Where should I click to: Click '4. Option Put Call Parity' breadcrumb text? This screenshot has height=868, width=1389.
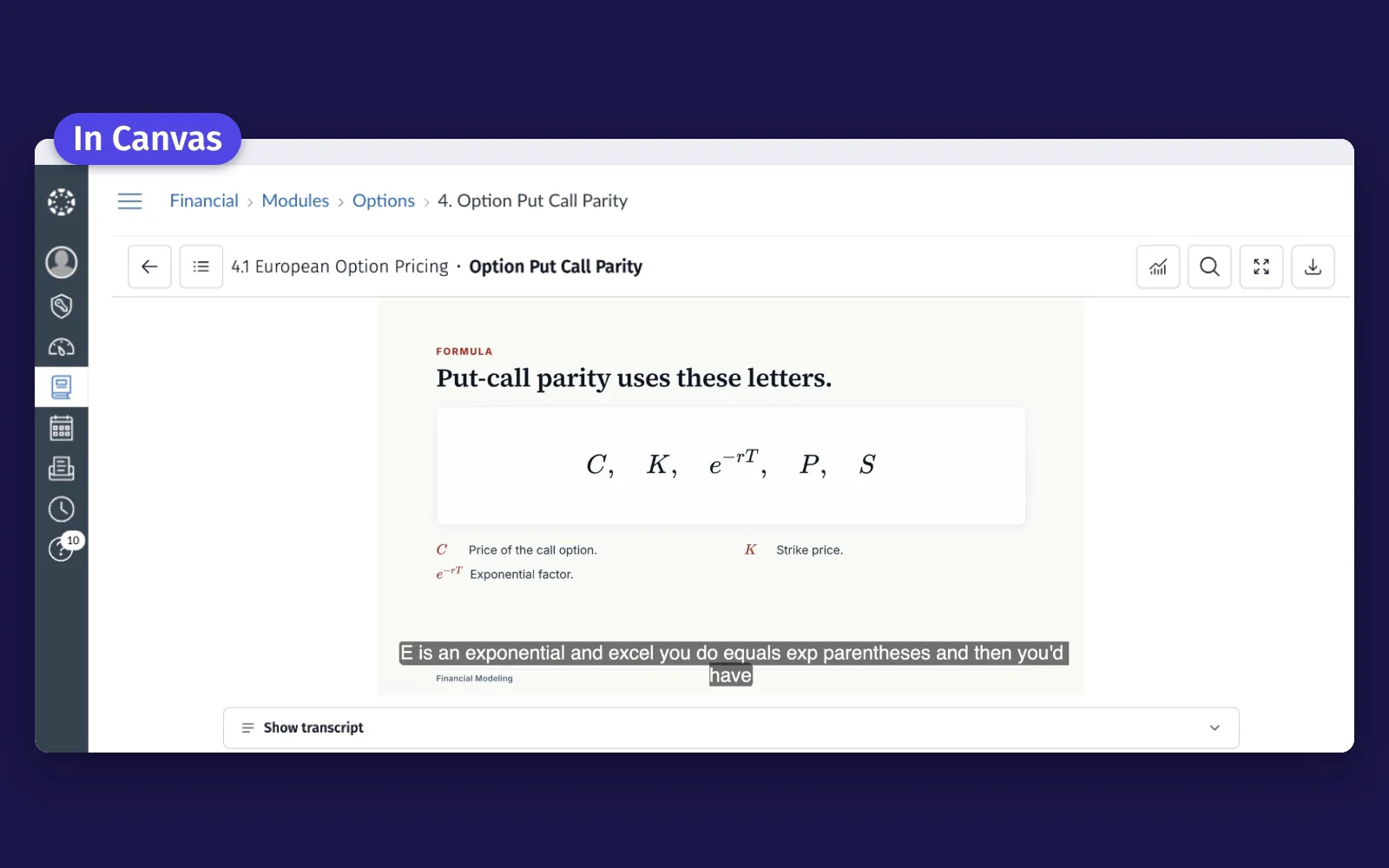pyautogui.click(x=532, y=201)
